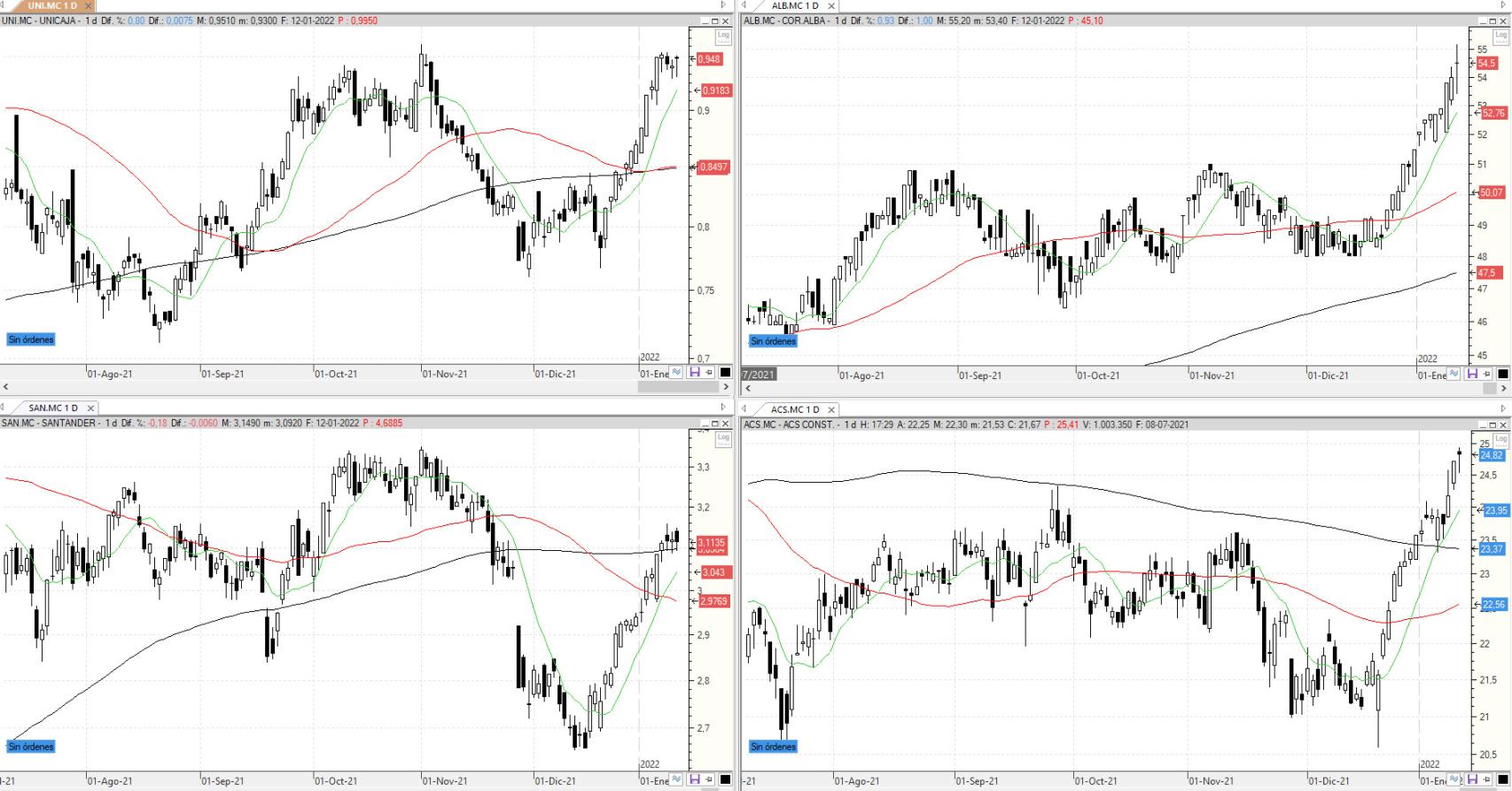Toggle Log scale on COR.ALBA chart
Screen dimensions: 1512x791
coord(1500,36)
